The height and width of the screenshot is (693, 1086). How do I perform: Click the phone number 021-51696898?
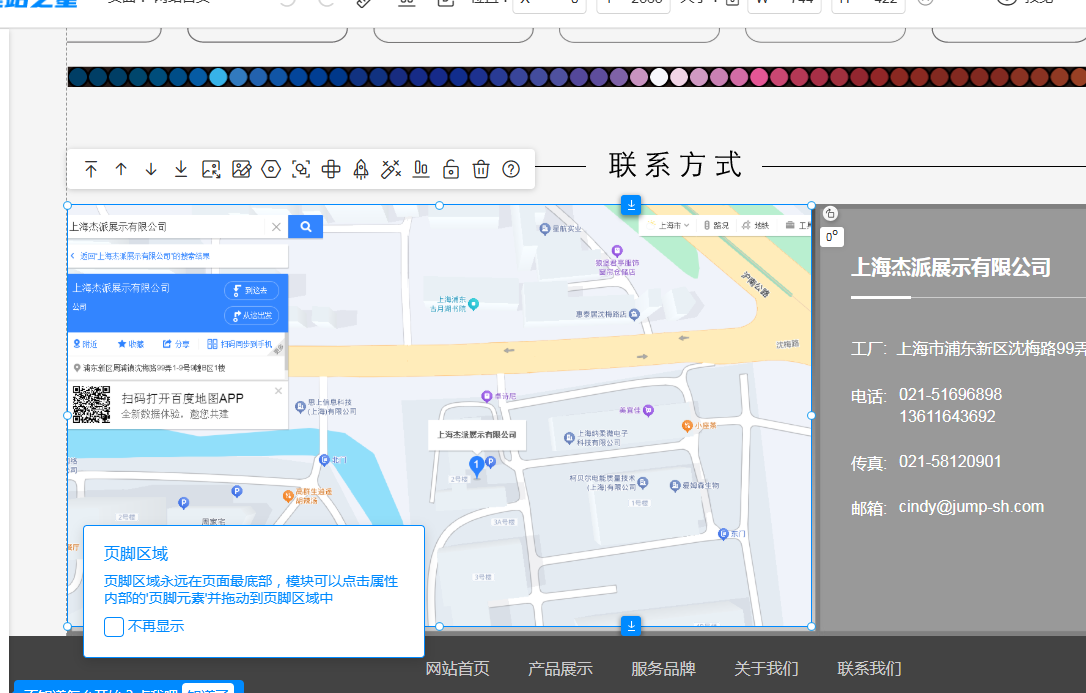pos(950,395)
